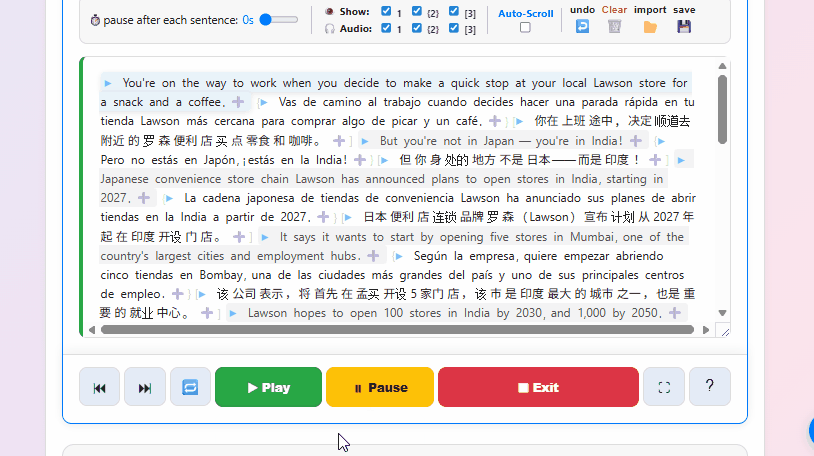Click the horizontal scrollbar thumb
Image resolution: width=814 pixels, height=456 pixels.
pos(397,330)
